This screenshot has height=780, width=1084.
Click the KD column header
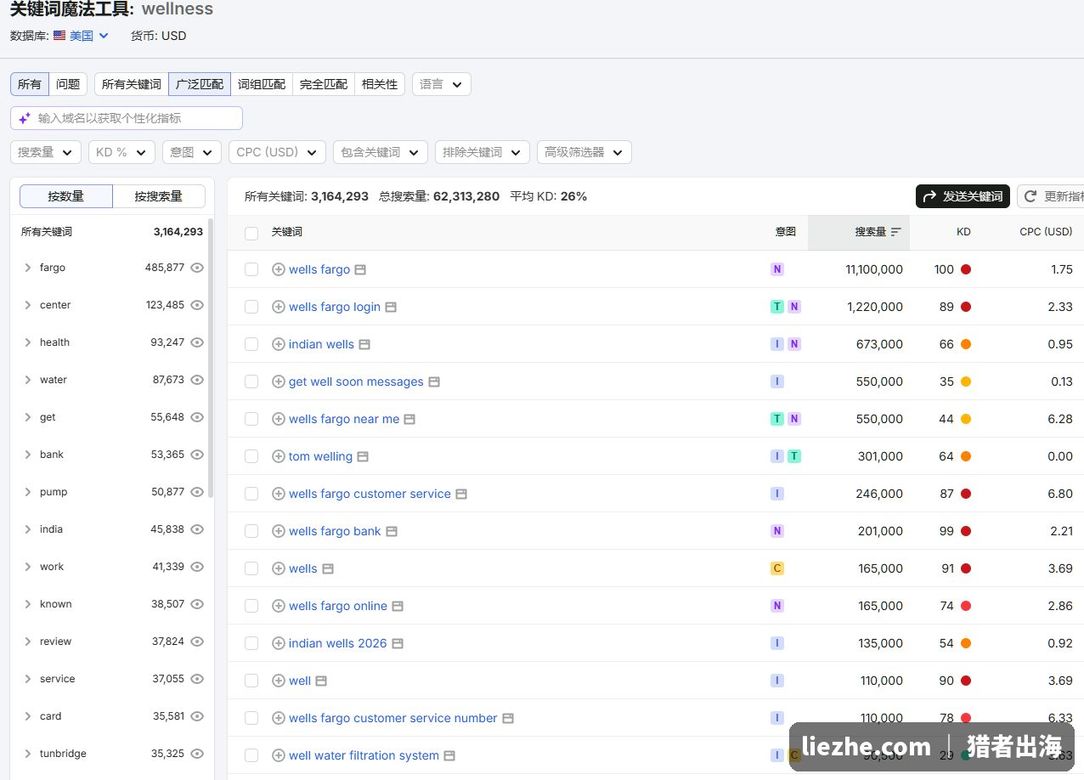pos(963,232)
